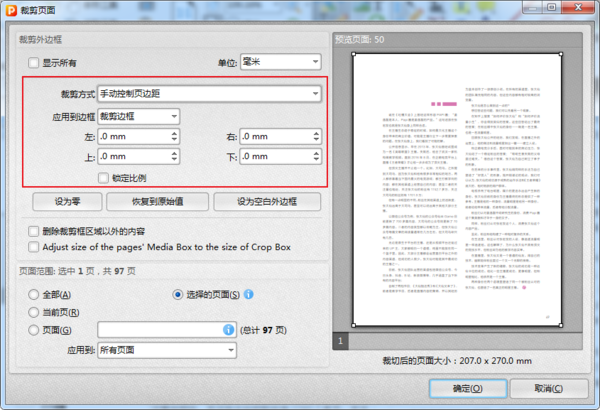
Task: Decrease the 下 margin with down arrow
Action: click(316, 159)
